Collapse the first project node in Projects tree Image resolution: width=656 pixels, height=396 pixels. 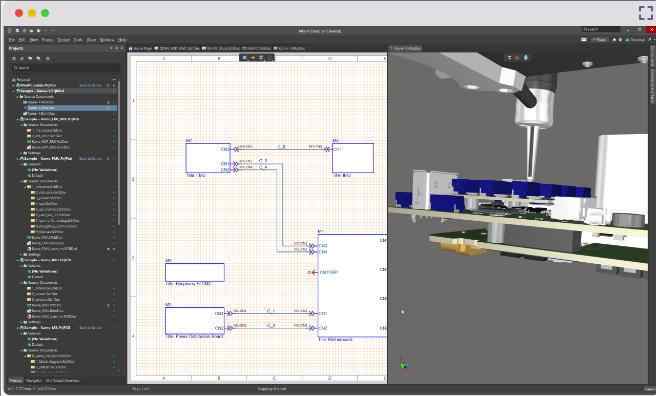click(x=13, y=85)
